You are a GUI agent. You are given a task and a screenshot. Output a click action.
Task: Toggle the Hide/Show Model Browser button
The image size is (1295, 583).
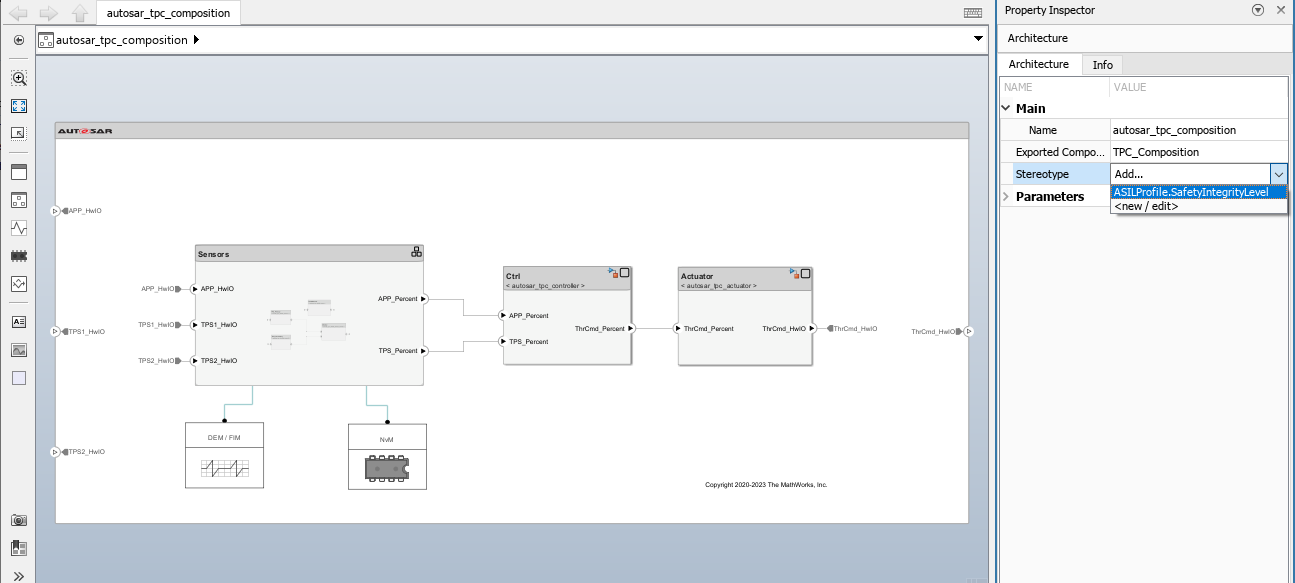(x=18, y=40)
